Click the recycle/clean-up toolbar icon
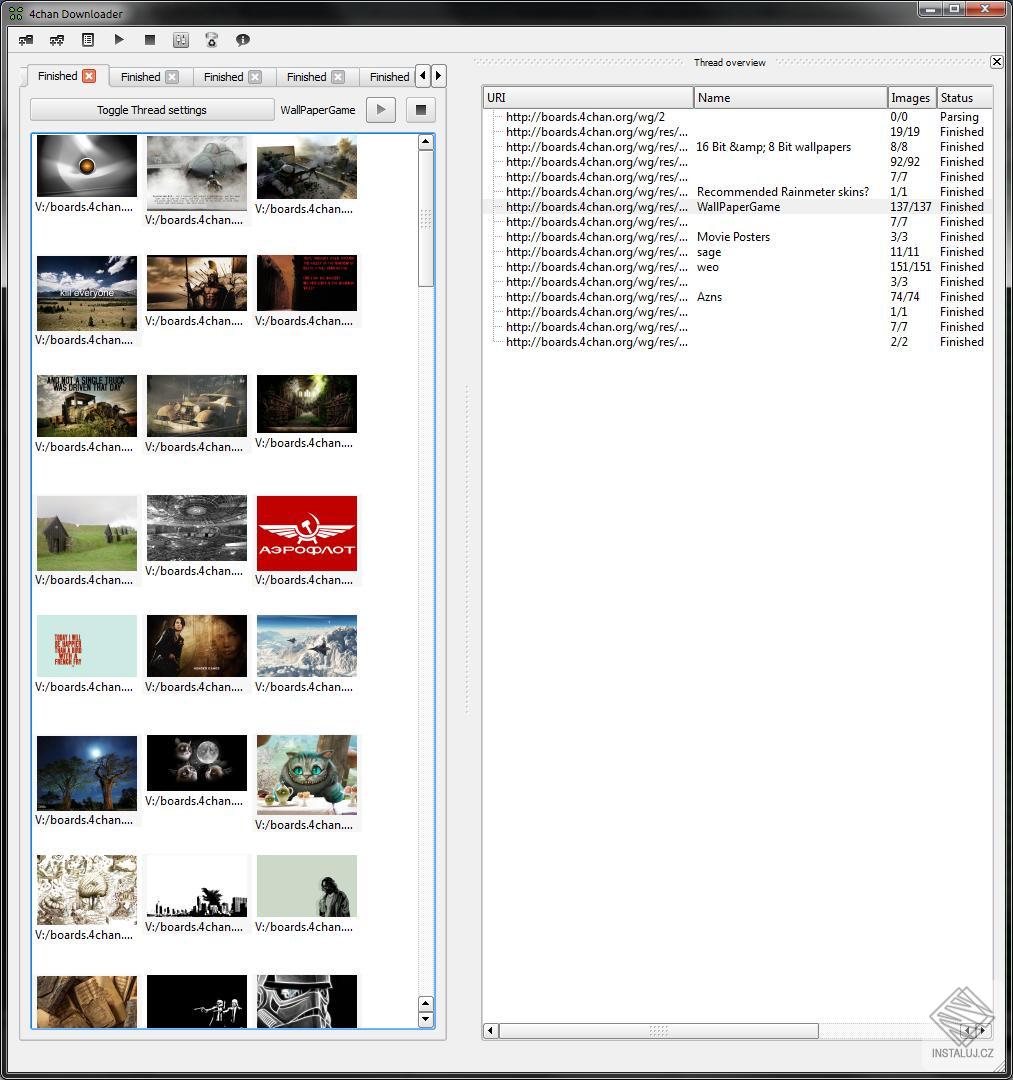Image resolution: width=1013 pixels, height=1080 pixels. click(211, 40)
